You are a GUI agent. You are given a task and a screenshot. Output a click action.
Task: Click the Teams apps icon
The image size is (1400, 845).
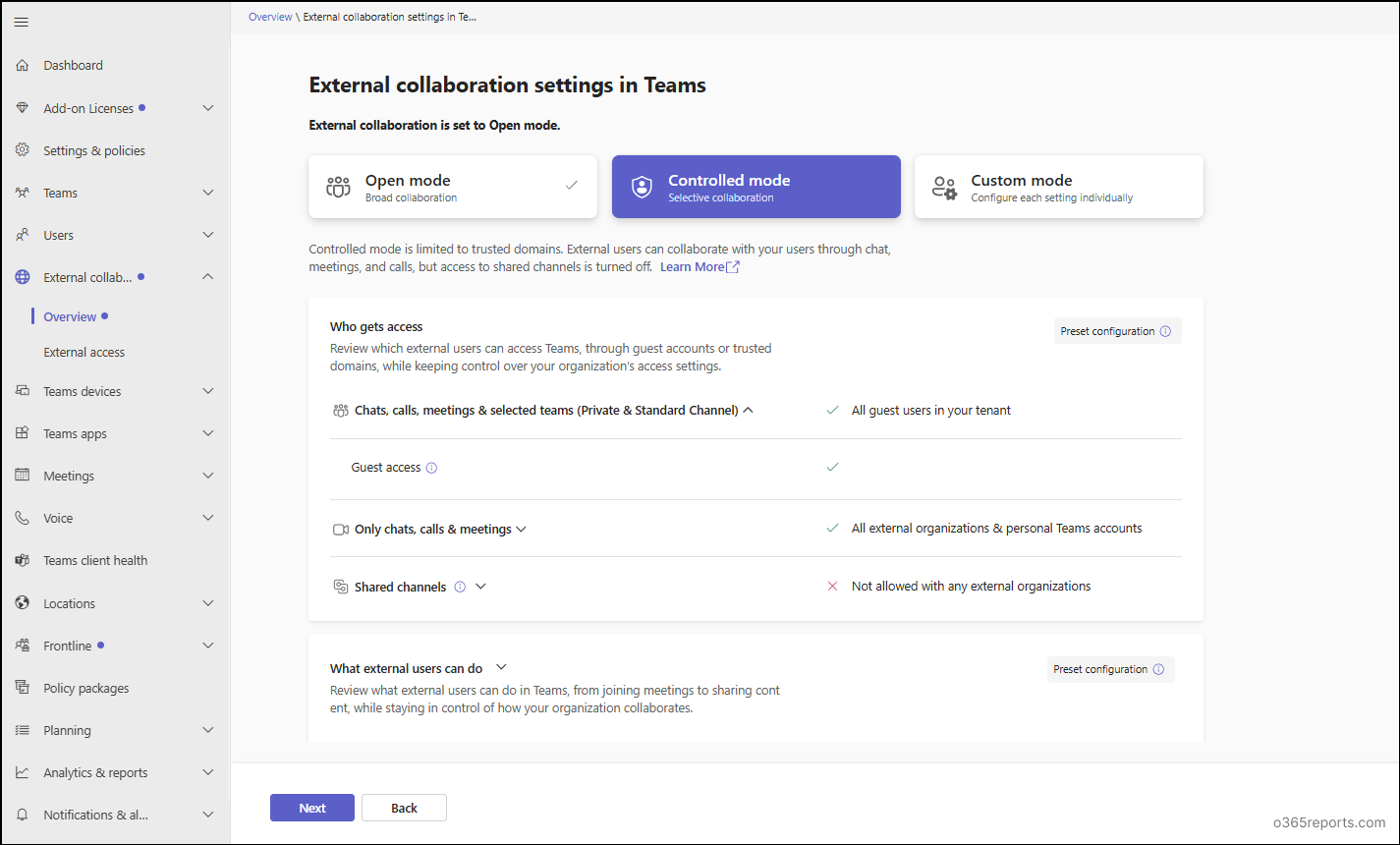click(x=23, y=433)
